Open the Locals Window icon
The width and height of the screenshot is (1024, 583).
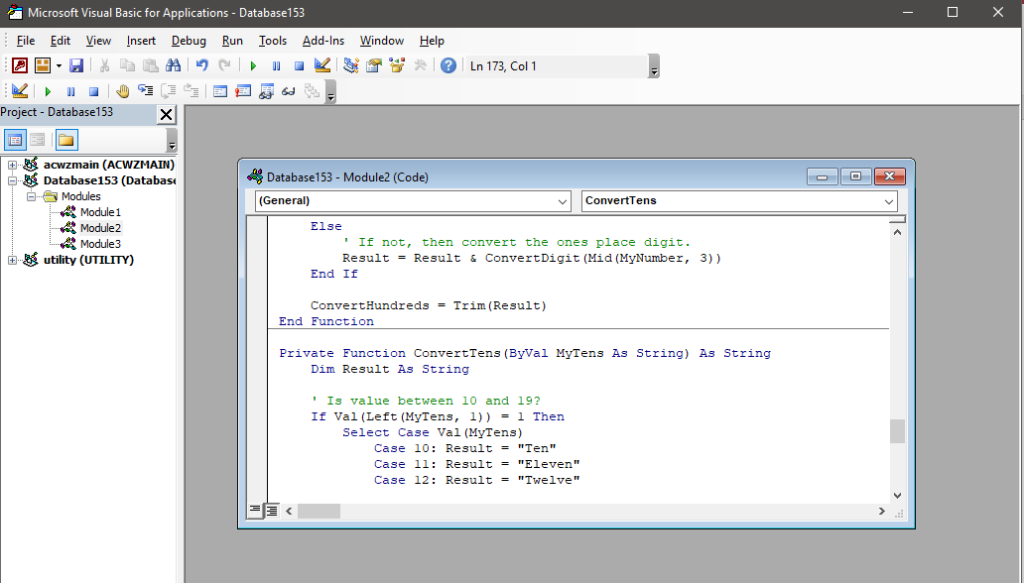pos(220,91)
